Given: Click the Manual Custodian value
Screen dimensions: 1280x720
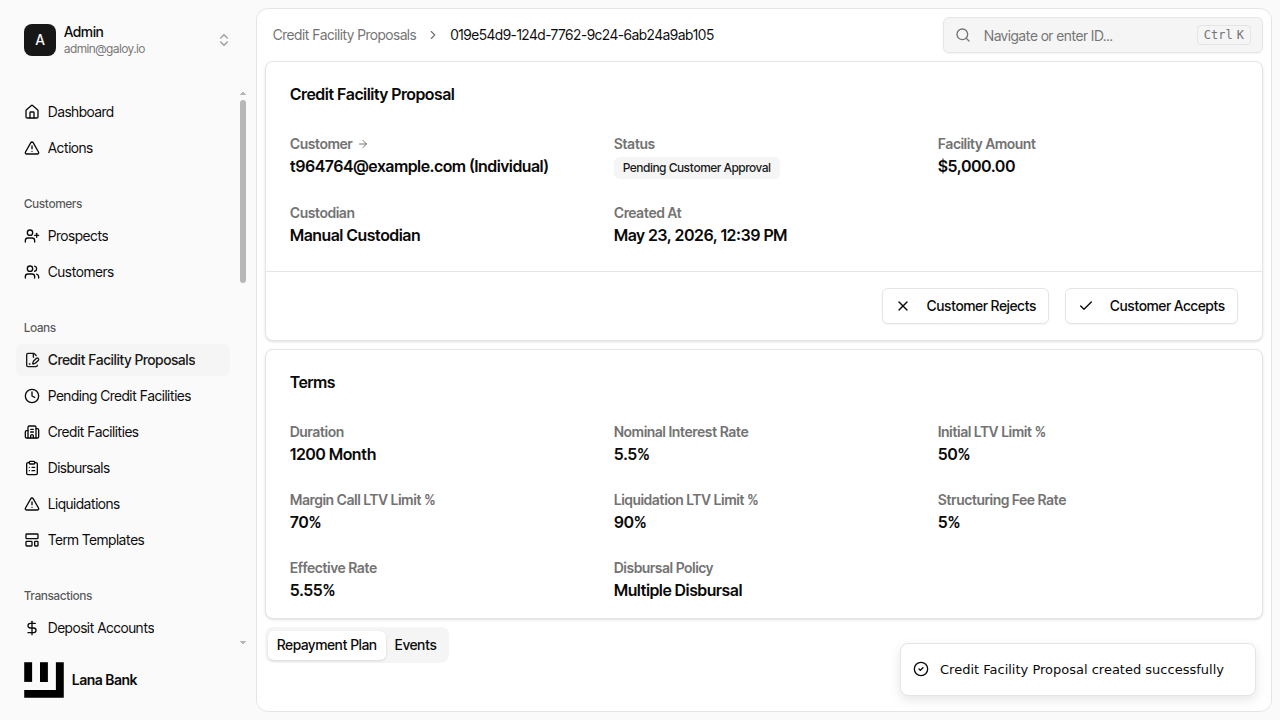Looking at the screenshot, I should tap(355, 236).
